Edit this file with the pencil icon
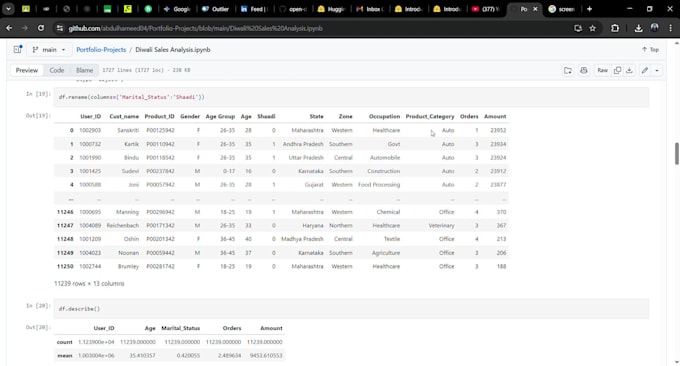680x366 pixels. pos(645,70)
